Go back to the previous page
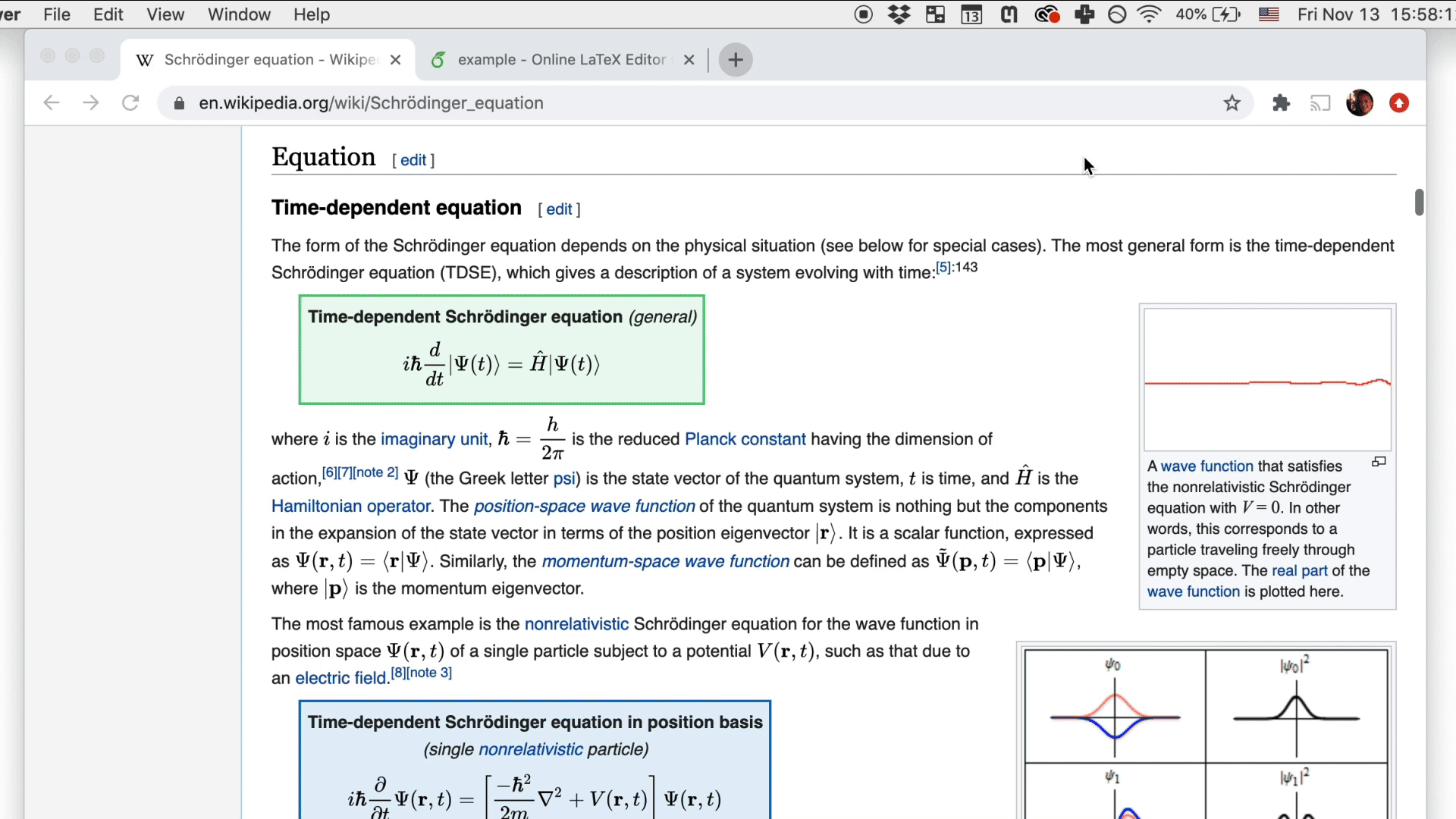1456x819 pixels. (x=52, y=103)
